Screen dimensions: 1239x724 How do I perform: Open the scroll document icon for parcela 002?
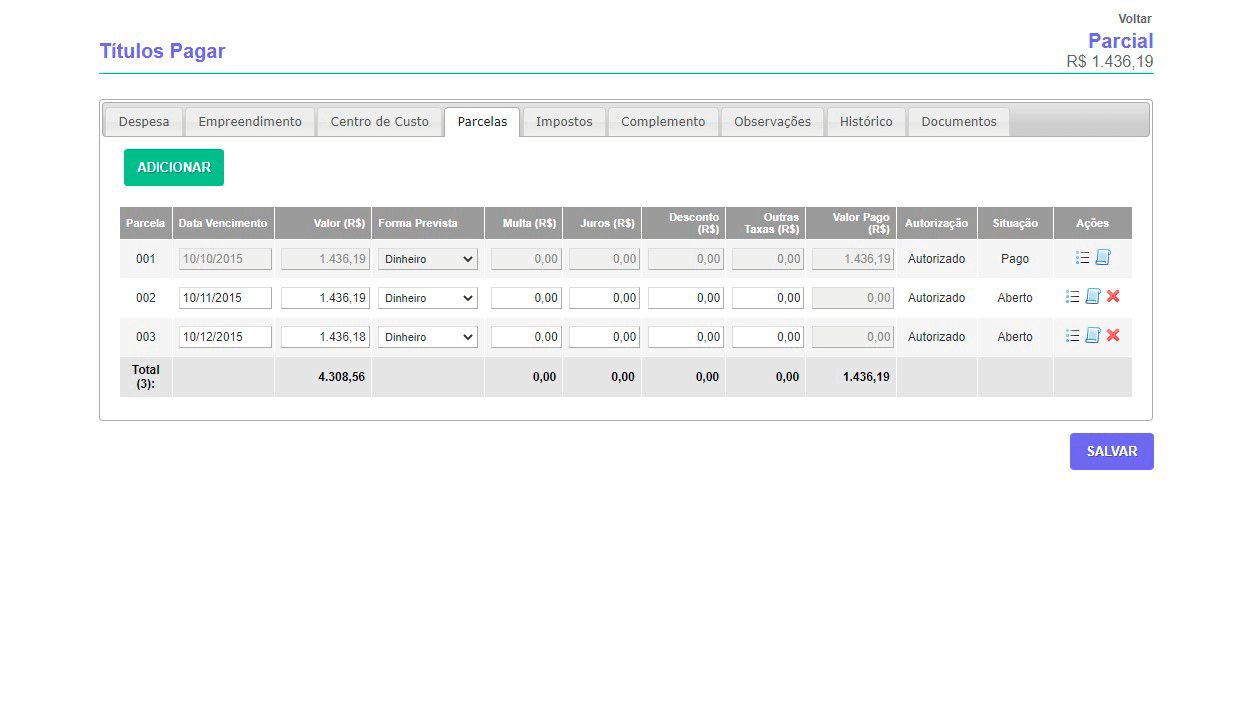1093,297
